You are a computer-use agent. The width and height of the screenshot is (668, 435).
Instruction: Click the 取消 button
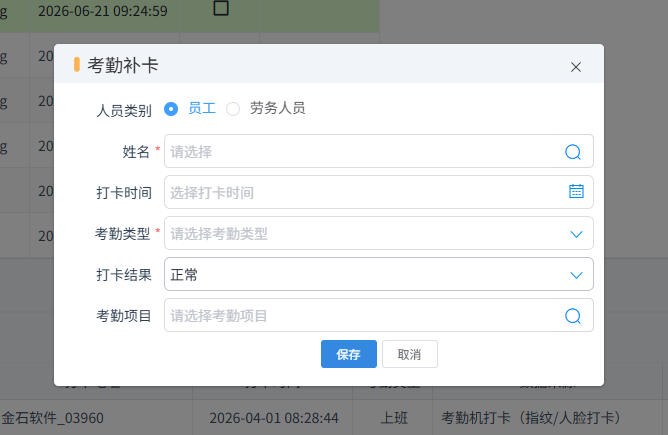tap(410, 354)
